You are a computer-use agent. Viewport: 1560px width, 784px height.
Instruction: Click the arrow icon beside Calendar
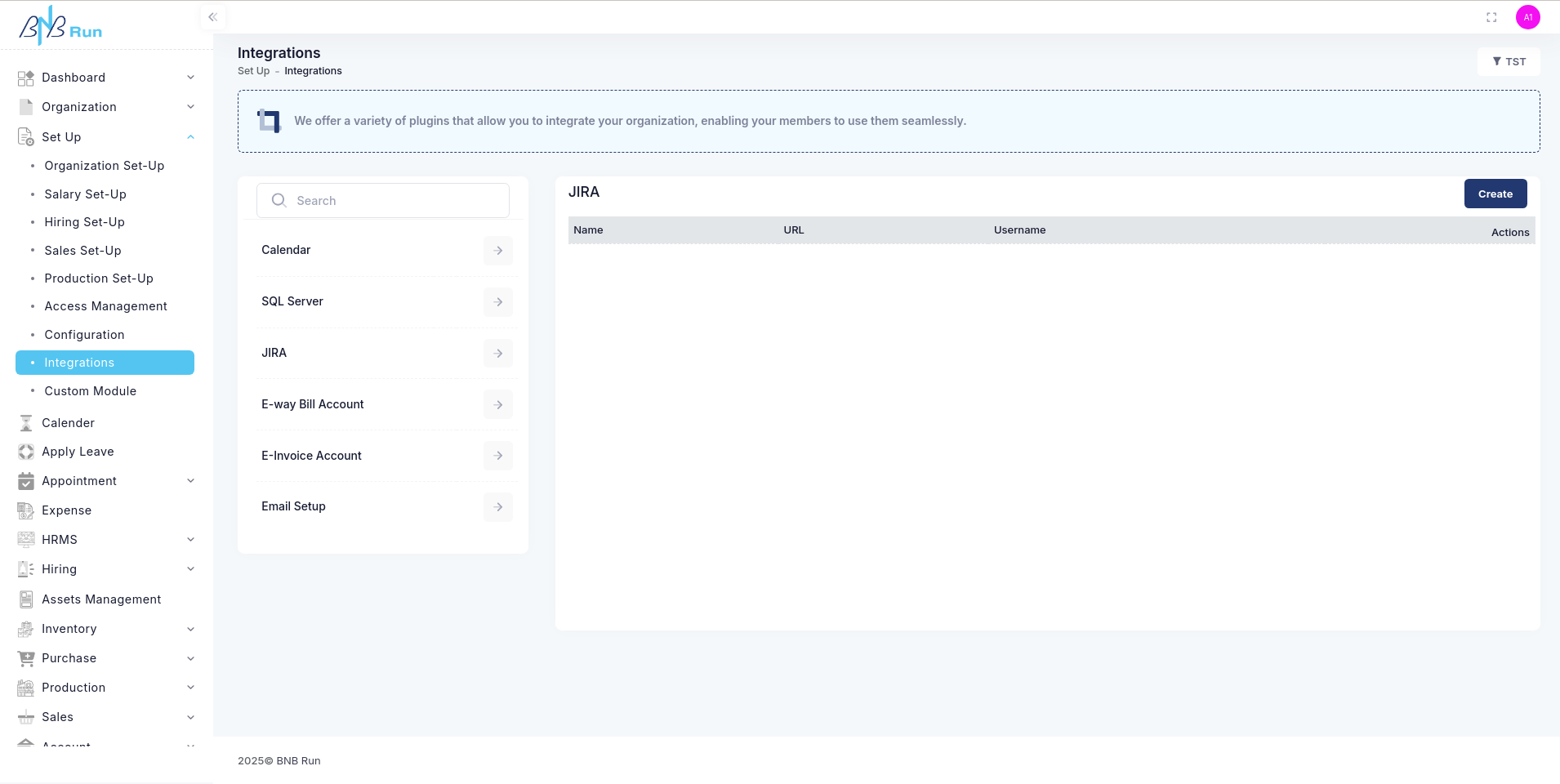click(497, 251)
